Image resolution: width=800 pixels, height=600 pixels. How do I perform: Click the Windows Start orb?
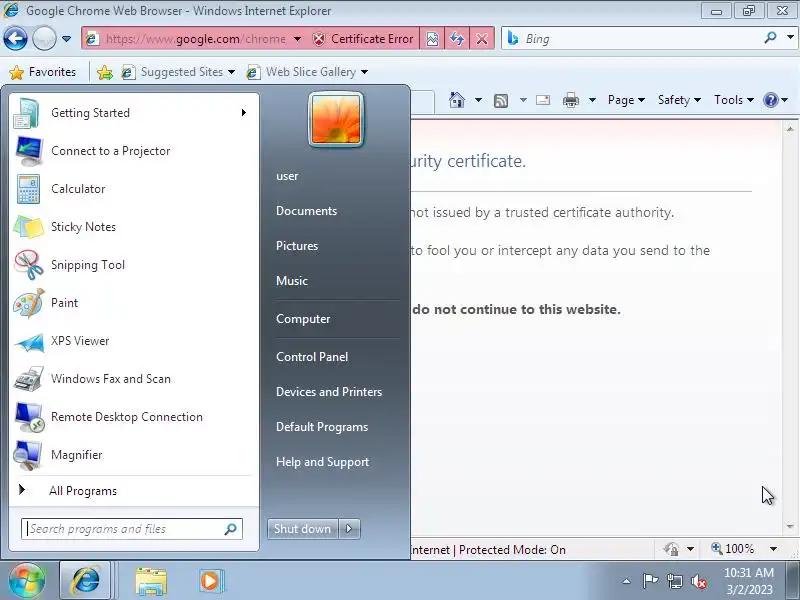point(27,581)
